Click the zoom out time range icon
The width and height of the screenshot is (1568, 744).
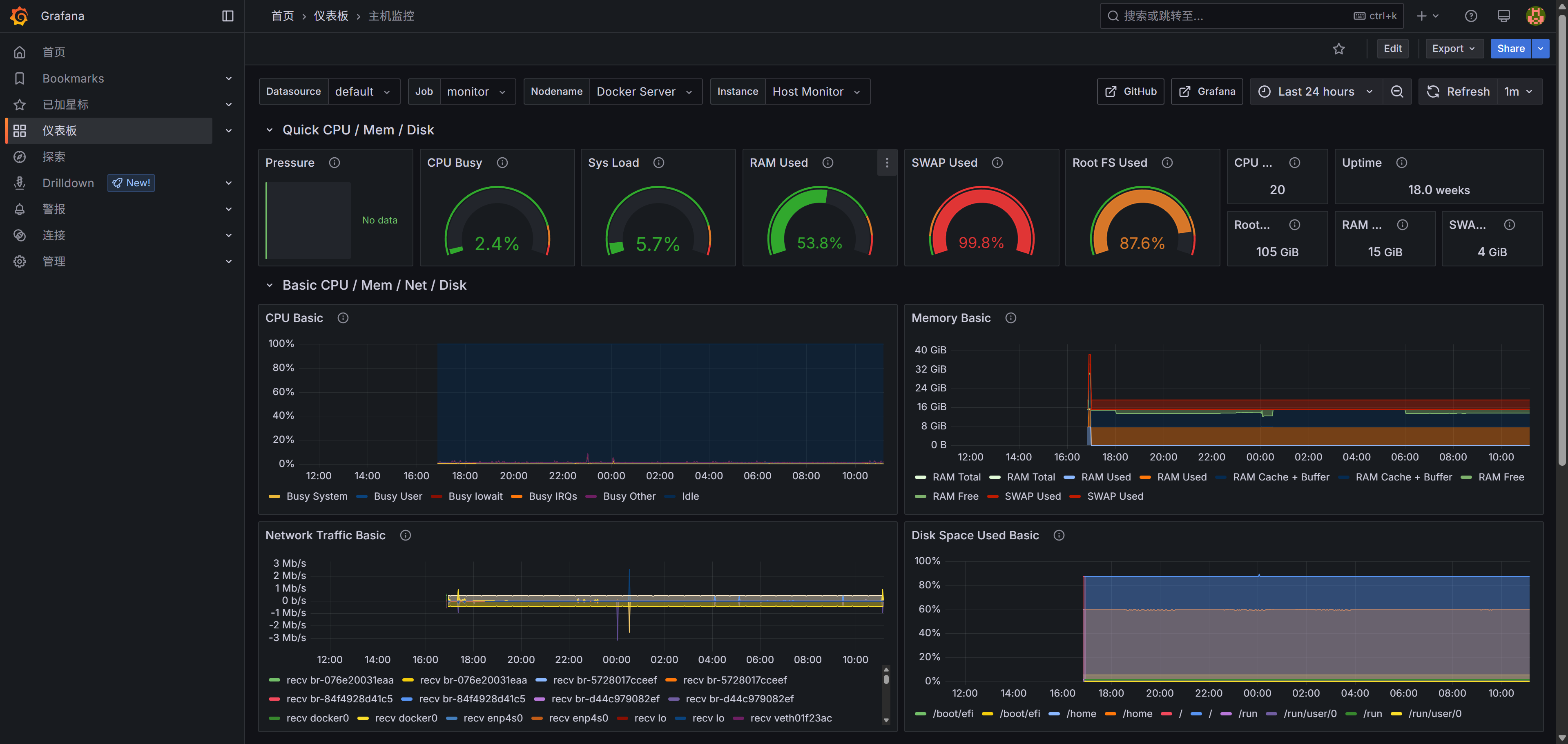[x=1397, y=92]
